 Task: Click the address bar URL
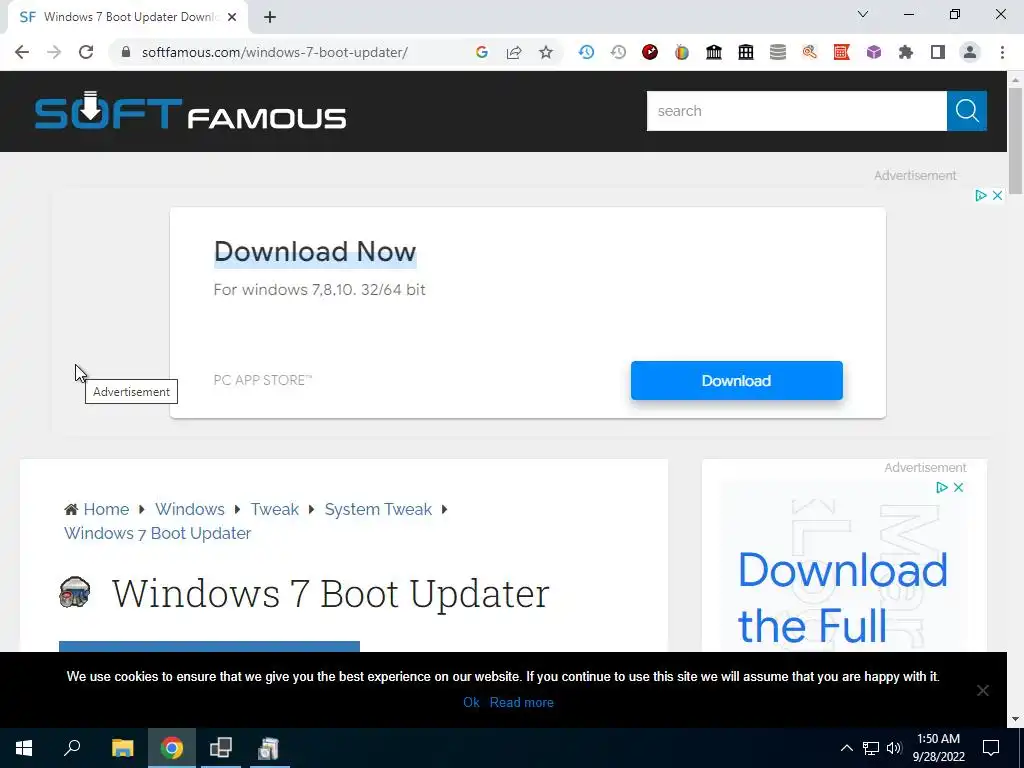tap(274, 52)
